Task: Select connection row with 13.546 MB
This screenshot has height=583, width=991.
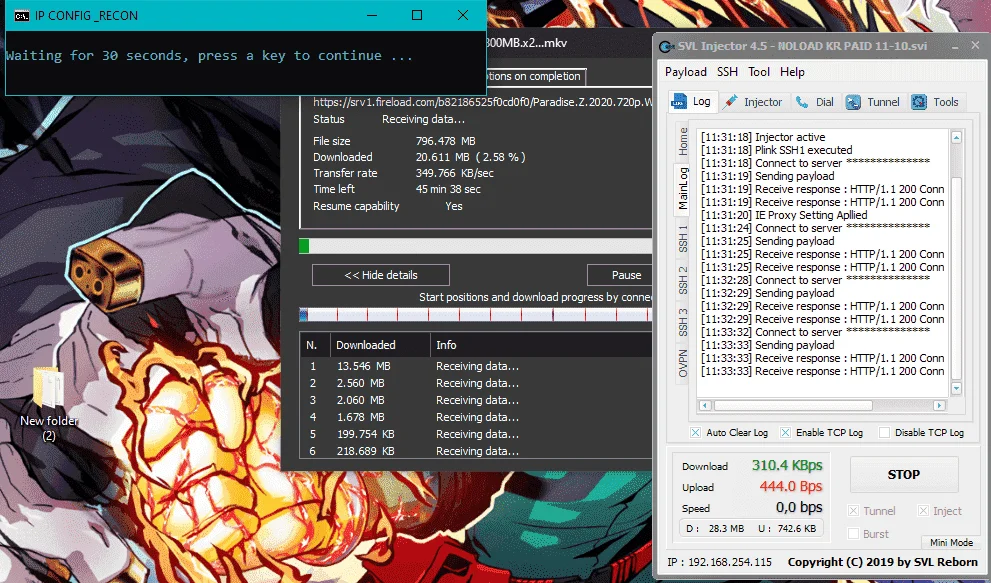Action: click(476, 366)
